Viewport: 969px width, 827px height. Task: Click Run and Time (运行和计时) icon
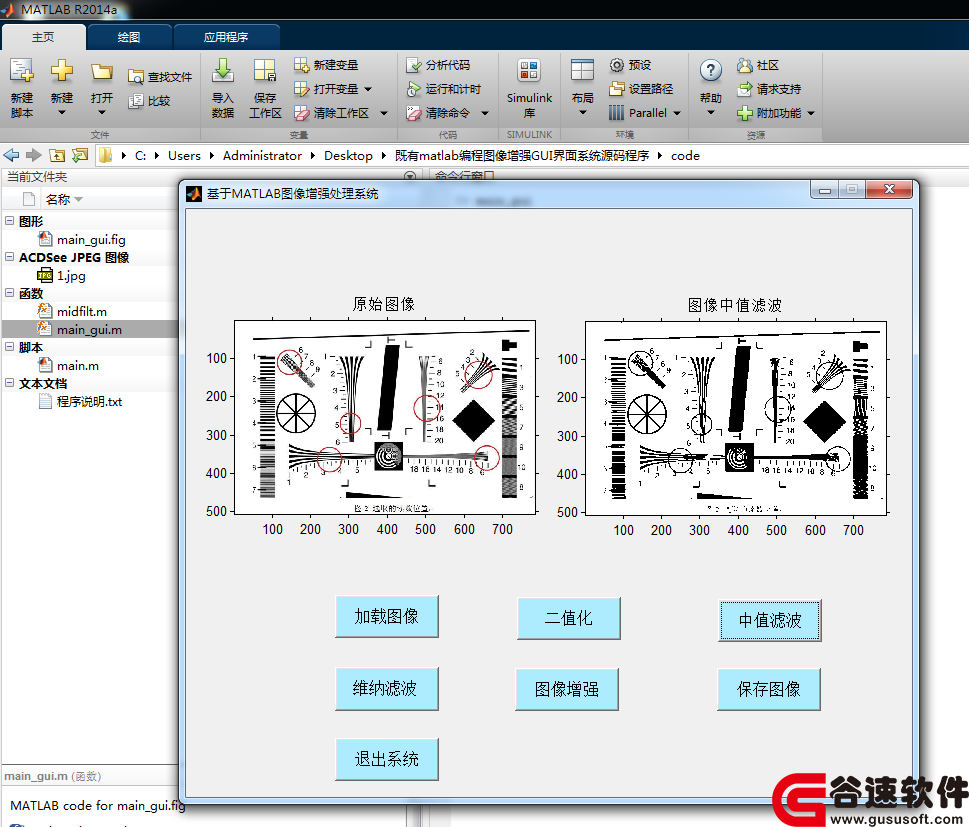(x=413, y=89)
